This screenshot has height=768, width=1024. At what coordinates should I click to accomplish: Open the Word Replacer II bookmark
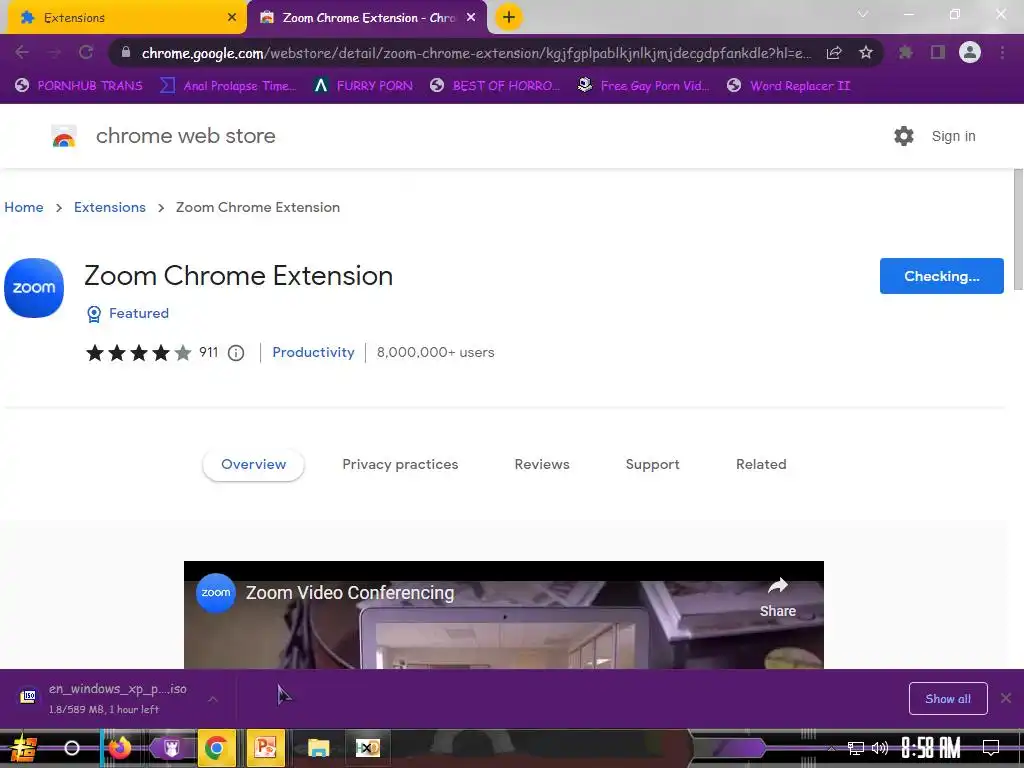point(789,86)
